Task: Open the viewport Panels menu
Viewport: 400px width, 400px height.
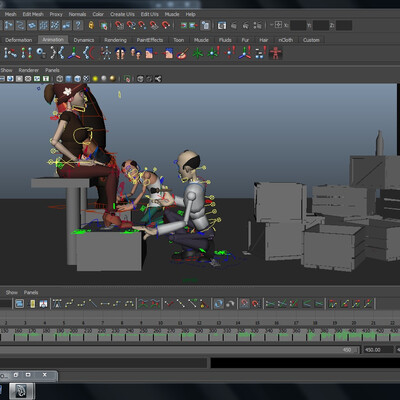Action: pyautogui.click(x=52, y=70)
